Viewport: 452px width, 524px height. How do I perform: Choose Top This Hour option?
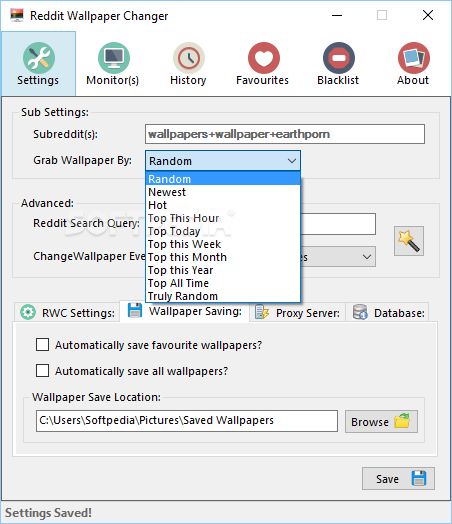point(223,218)
